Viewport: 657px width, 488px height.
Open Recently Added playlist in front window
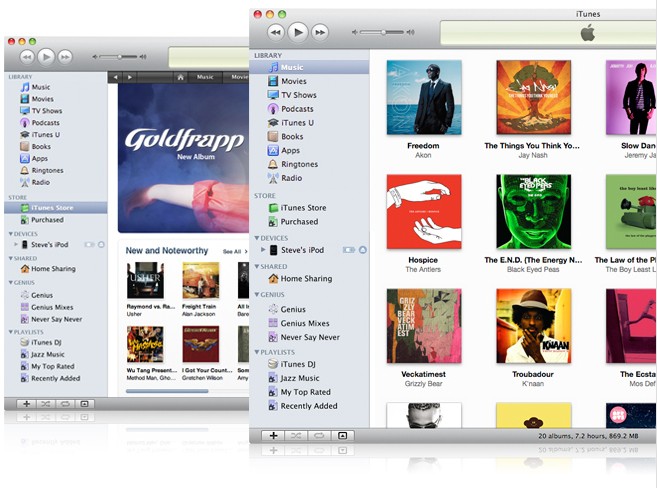click(309, 405)
